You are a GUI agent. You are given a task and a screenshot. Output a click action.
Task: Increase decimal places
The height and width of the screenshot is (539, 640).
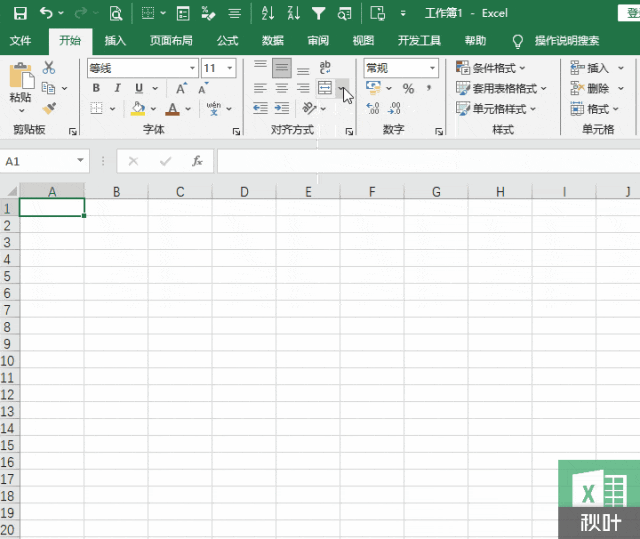(x=373, y=109)
